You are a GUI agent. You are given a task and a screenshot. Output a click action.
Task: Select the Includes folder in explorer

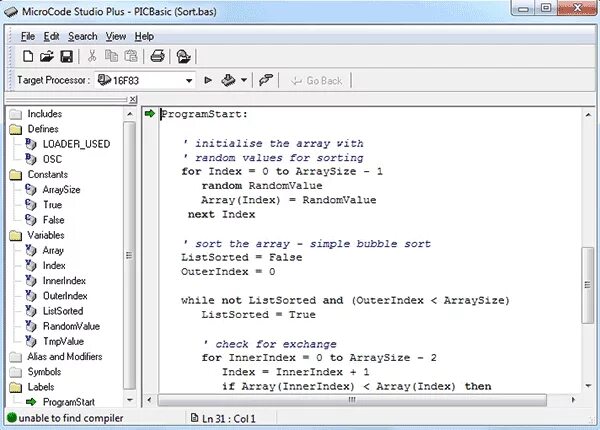pos(35,114)
